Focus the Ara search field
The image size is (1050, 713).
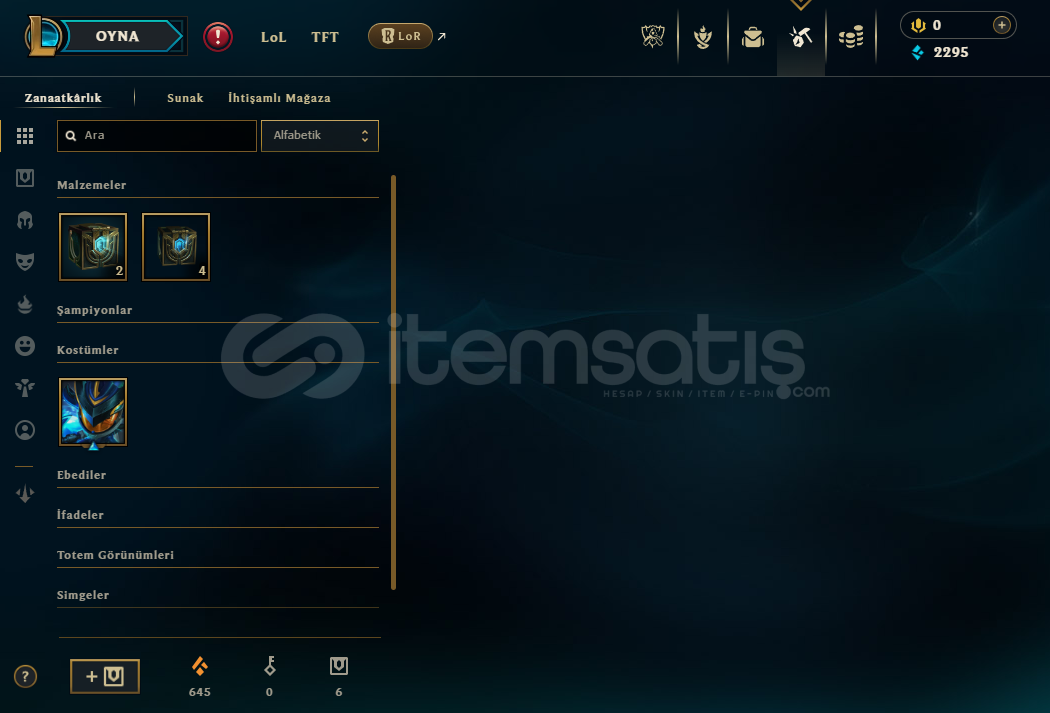(x=157, y=136)
